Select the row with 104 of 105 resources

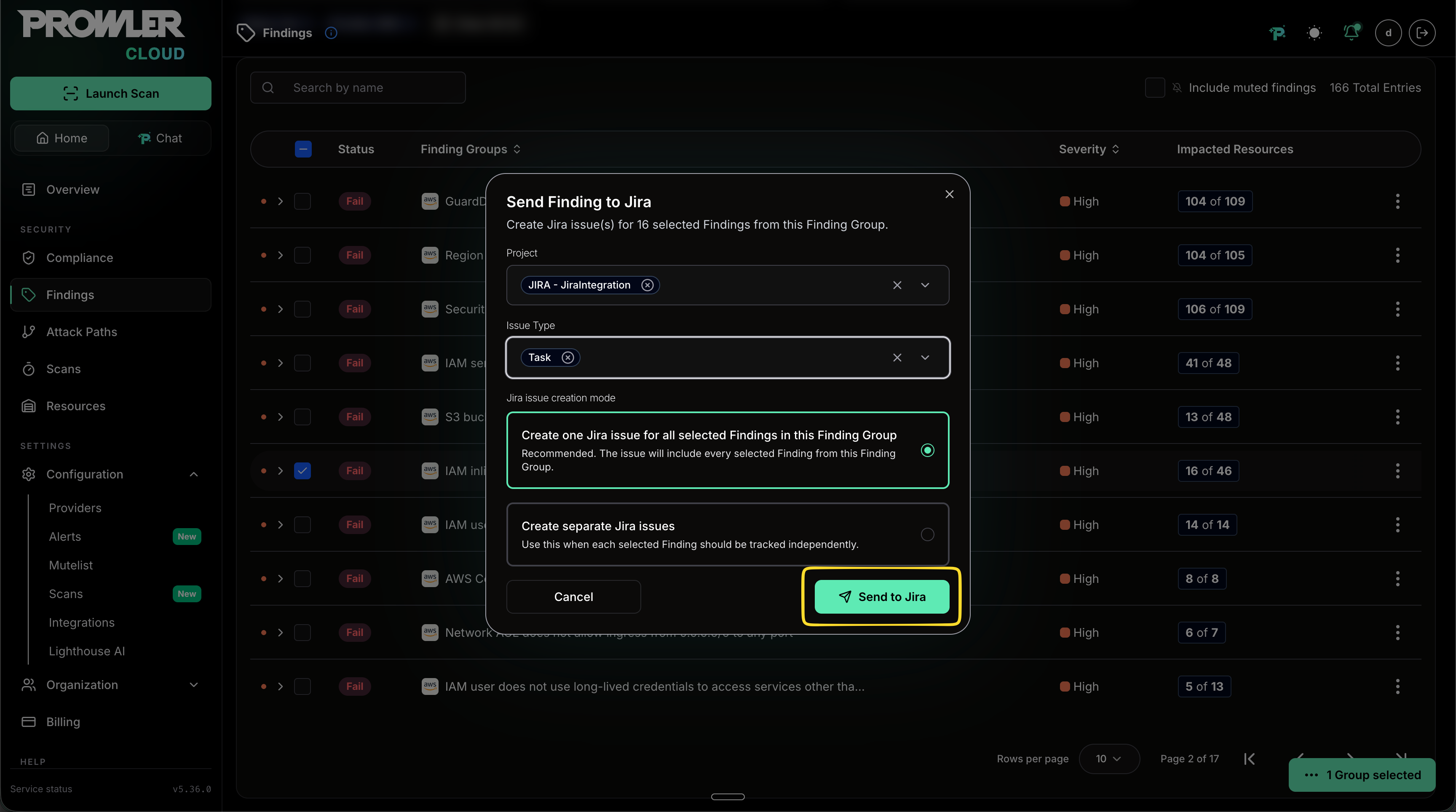tap(302, 255)
